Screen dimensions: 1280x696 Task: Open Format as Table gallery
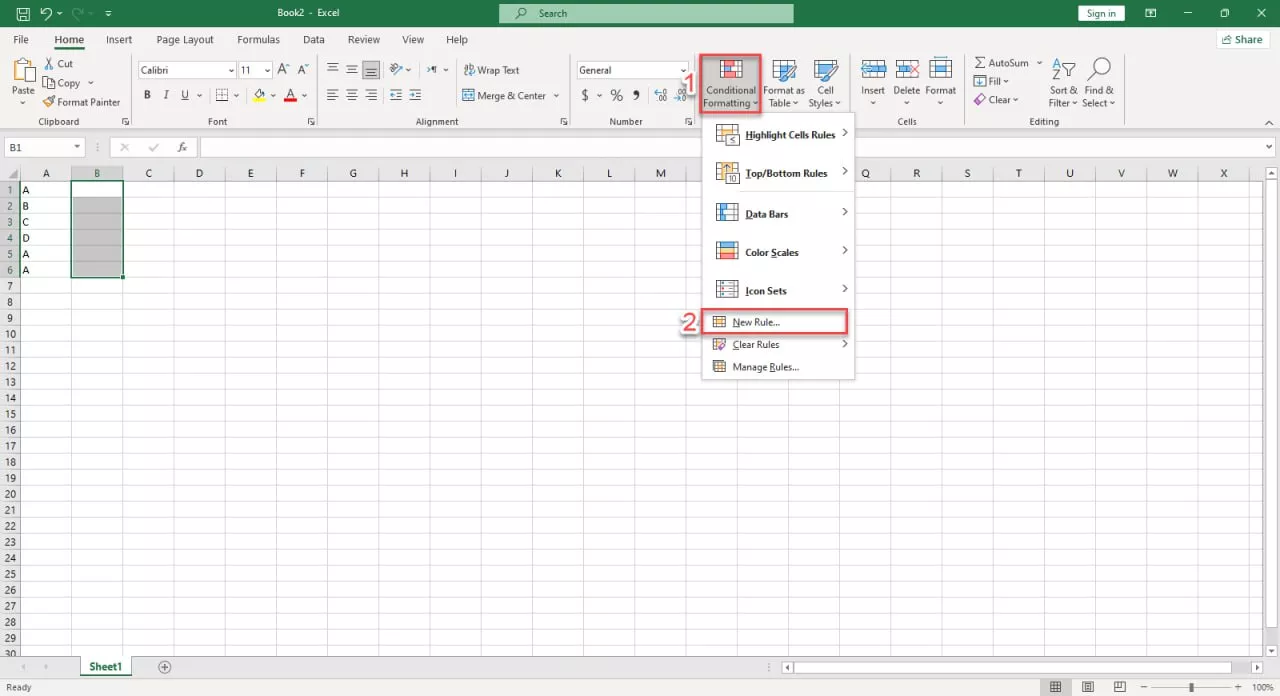tap(784, 83)
